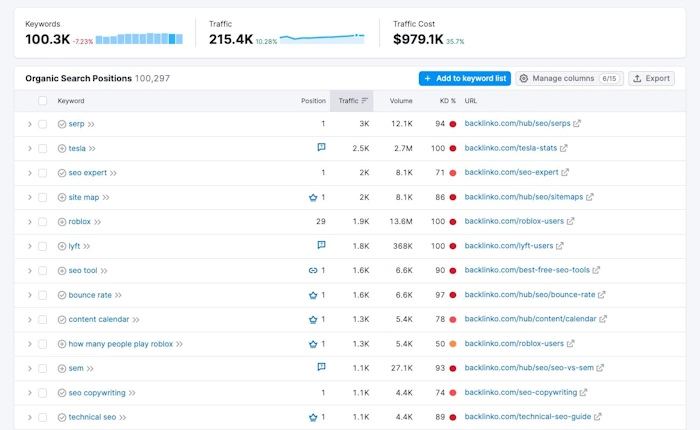Click the double-arrow icon next to serp
This screenshot has width=700, height=430.
click(x=91, y=124)
